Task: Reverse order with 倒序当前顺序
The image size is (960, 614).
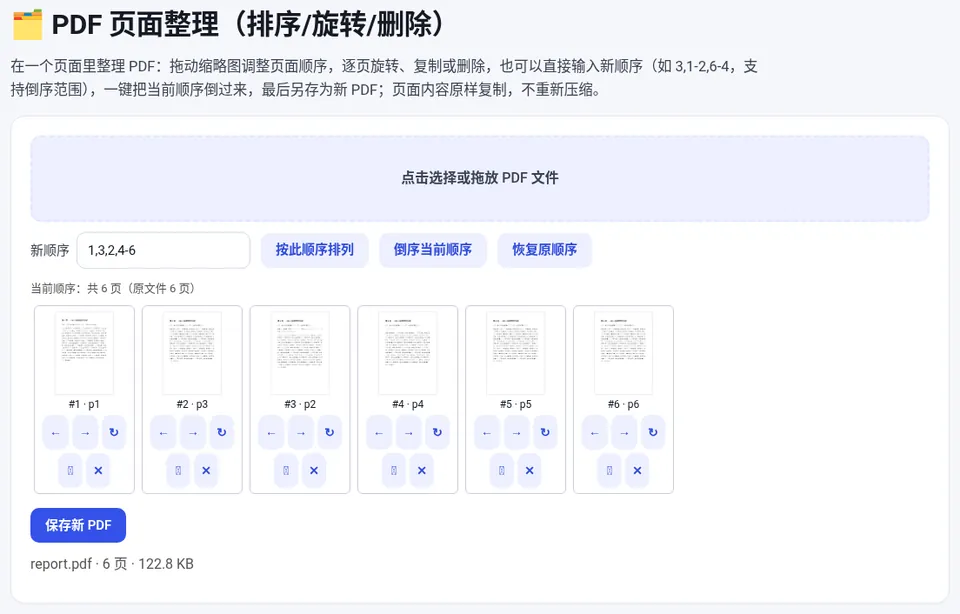Action: [x=433, y=250]
